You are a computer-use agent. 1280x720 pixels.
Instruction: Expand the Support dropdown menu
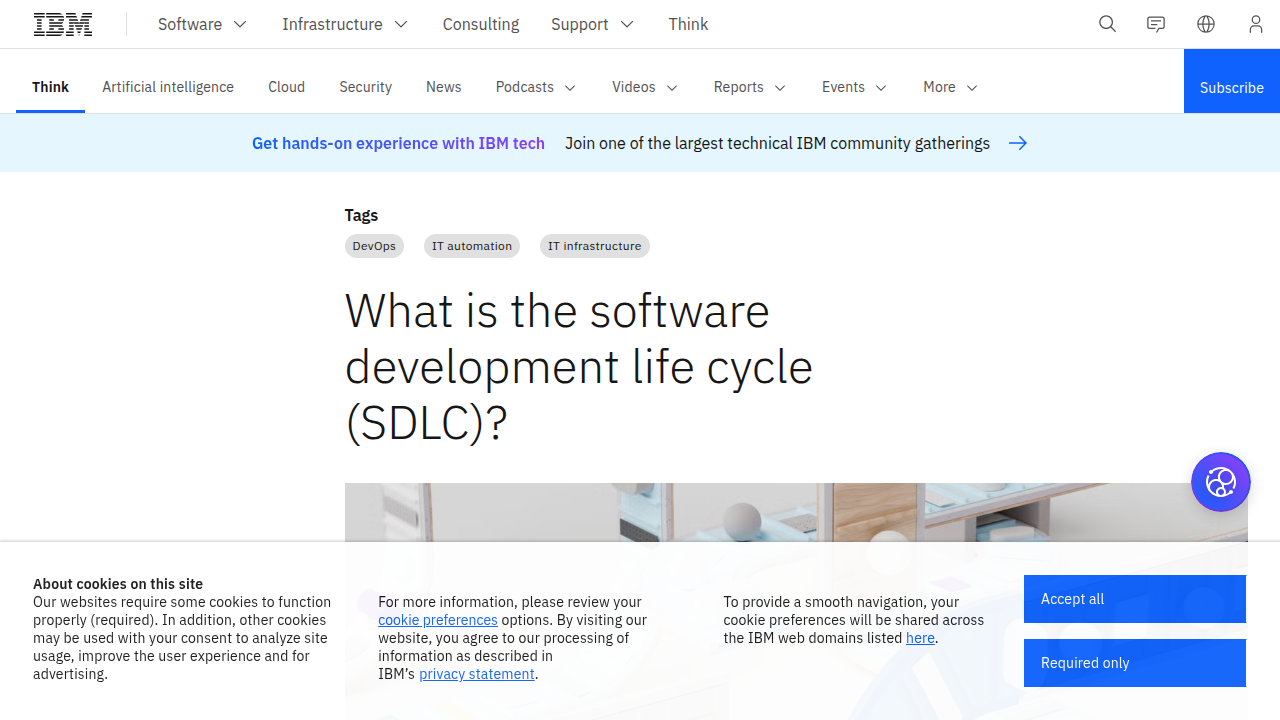(x=592, y=24)
